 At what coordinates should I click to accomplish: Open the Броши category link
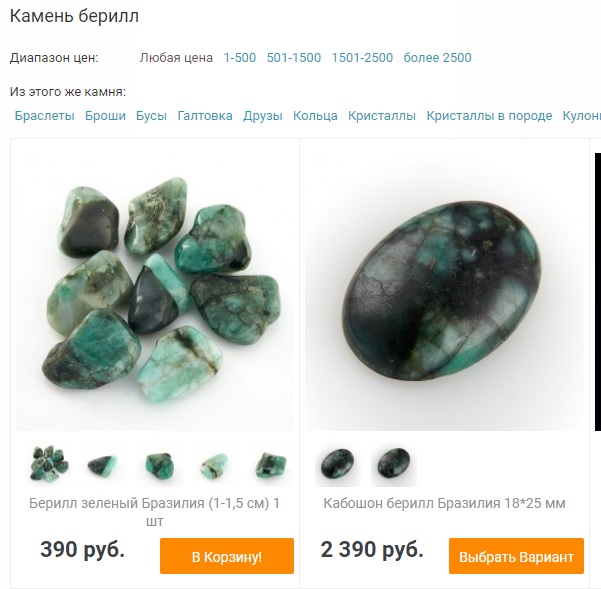[105, 116]
